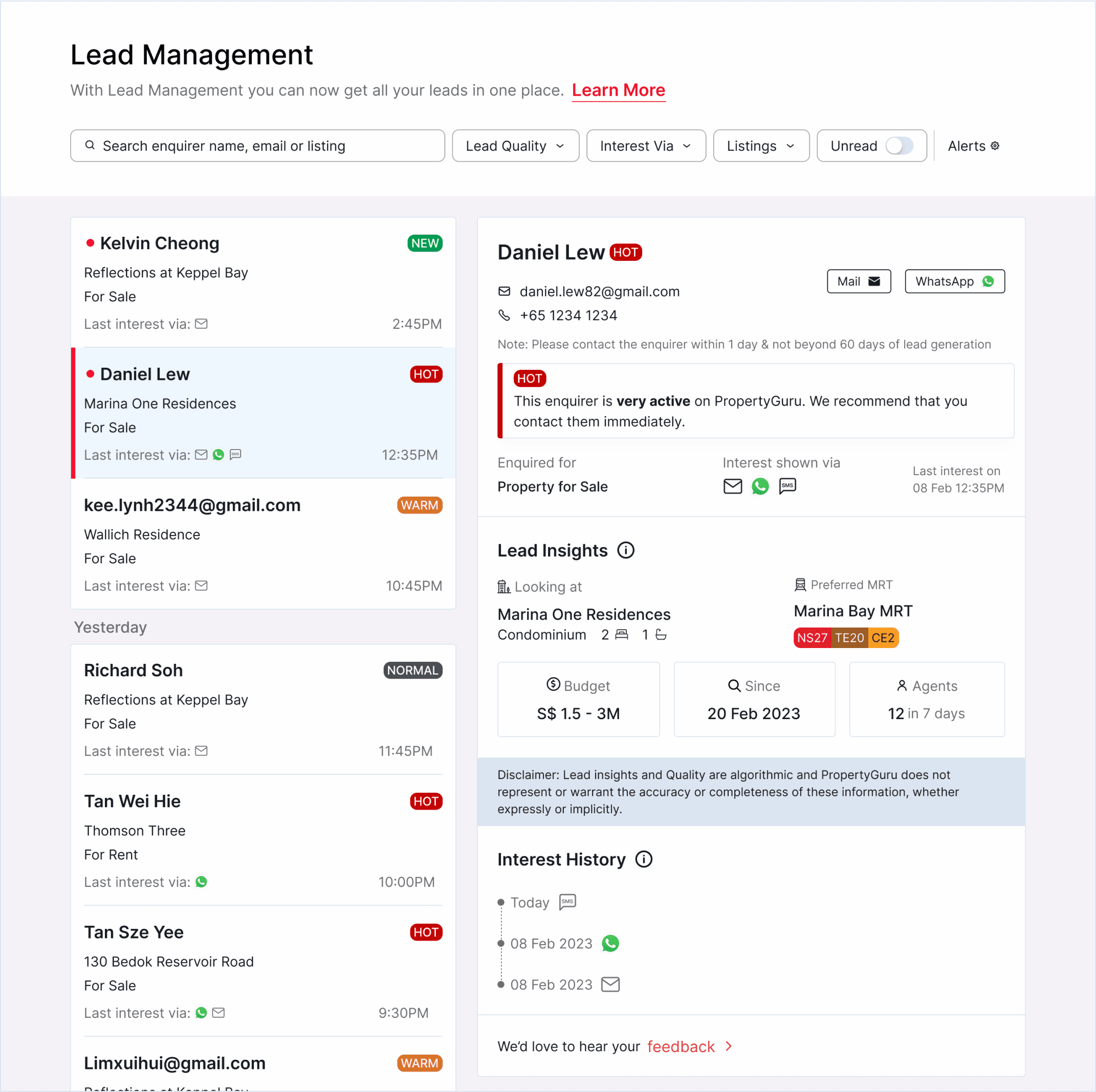Click the feedback link

point(680,1046)
